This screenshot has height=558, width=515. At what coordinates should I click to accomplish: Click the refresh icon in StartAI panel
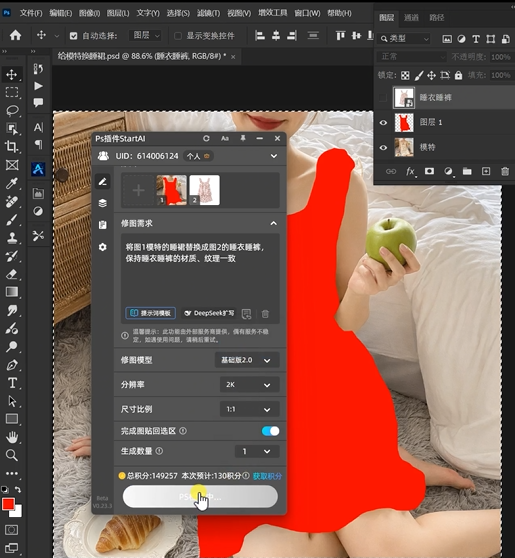206,138
